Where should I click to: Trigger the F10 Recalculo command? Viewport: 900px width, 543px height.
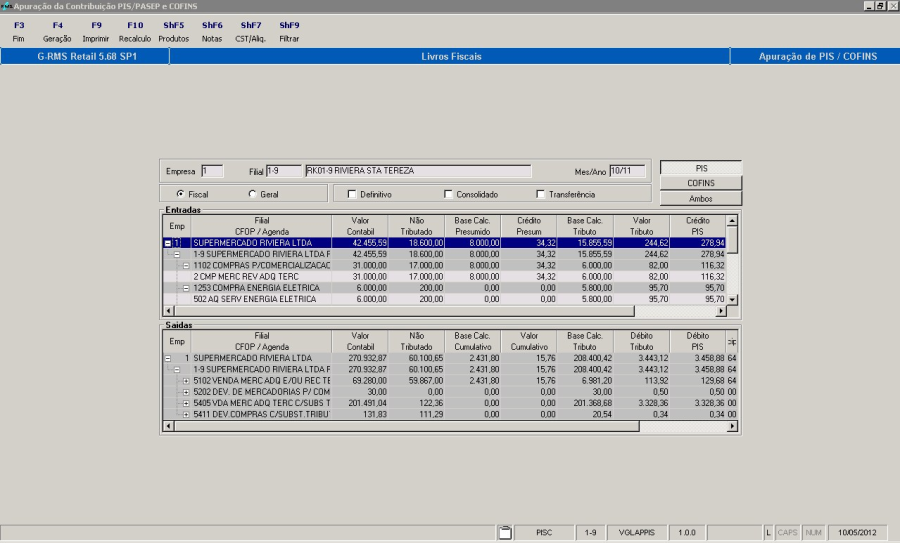coord(135,31)
